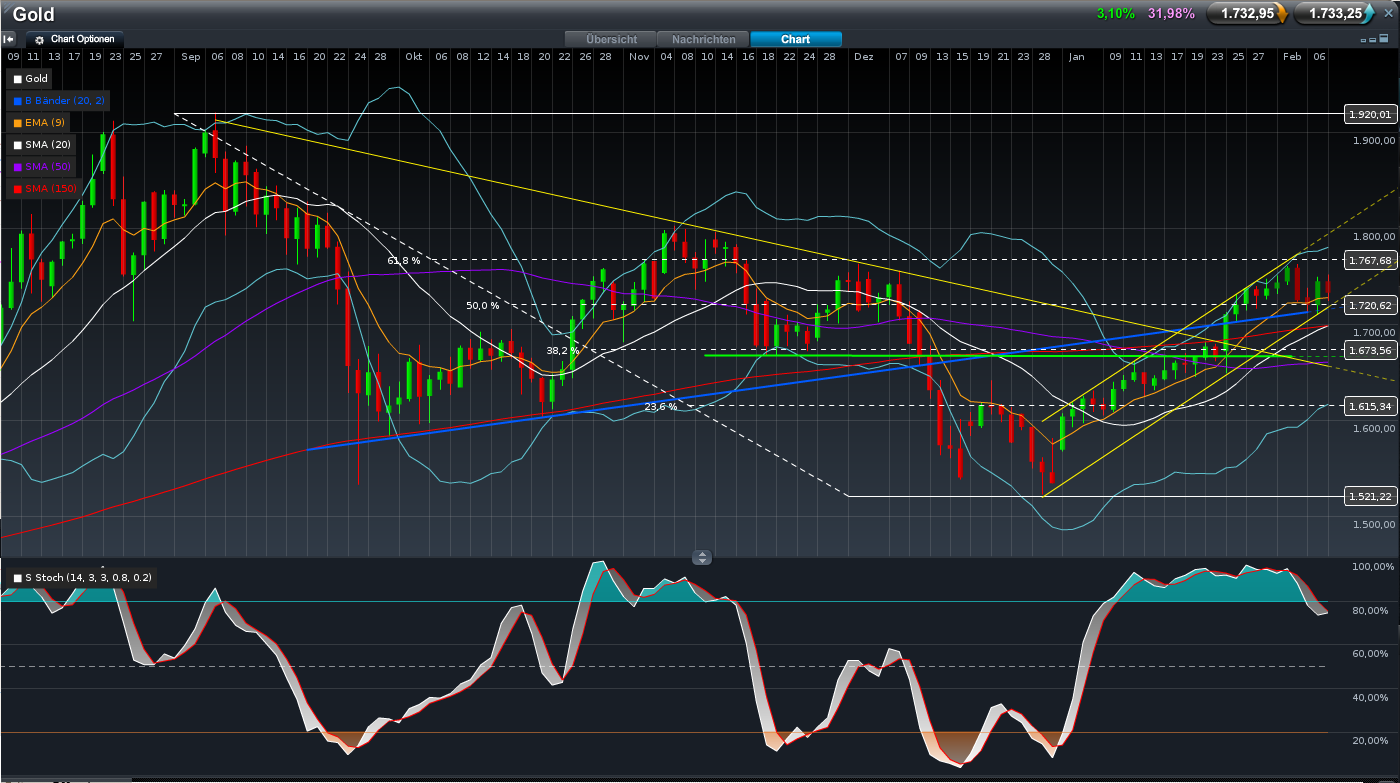Open Chart Optionen settings menu
This screenshot has height=783, width=1400.
pyautogui.click(x=75, y=39)
